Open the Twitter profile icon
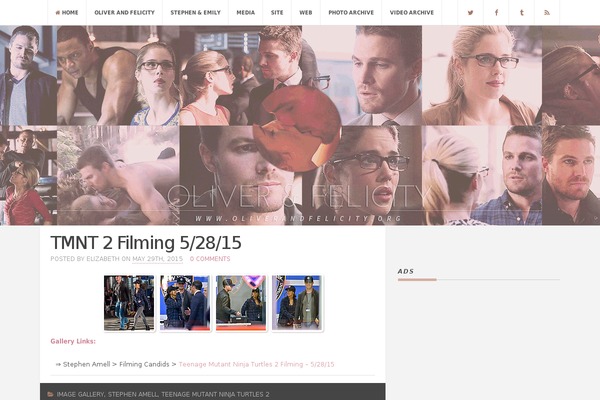Screen dimensions: 600x400 point(470,13)
